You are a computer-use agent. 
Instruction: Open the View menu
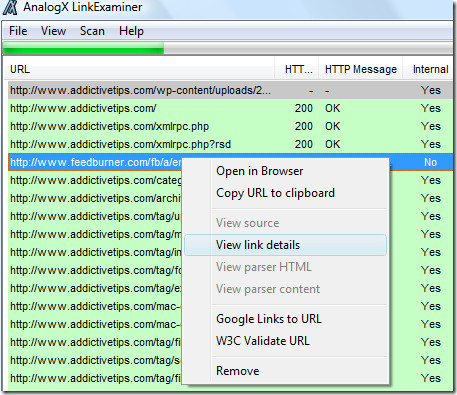click(x=53, y=31)
